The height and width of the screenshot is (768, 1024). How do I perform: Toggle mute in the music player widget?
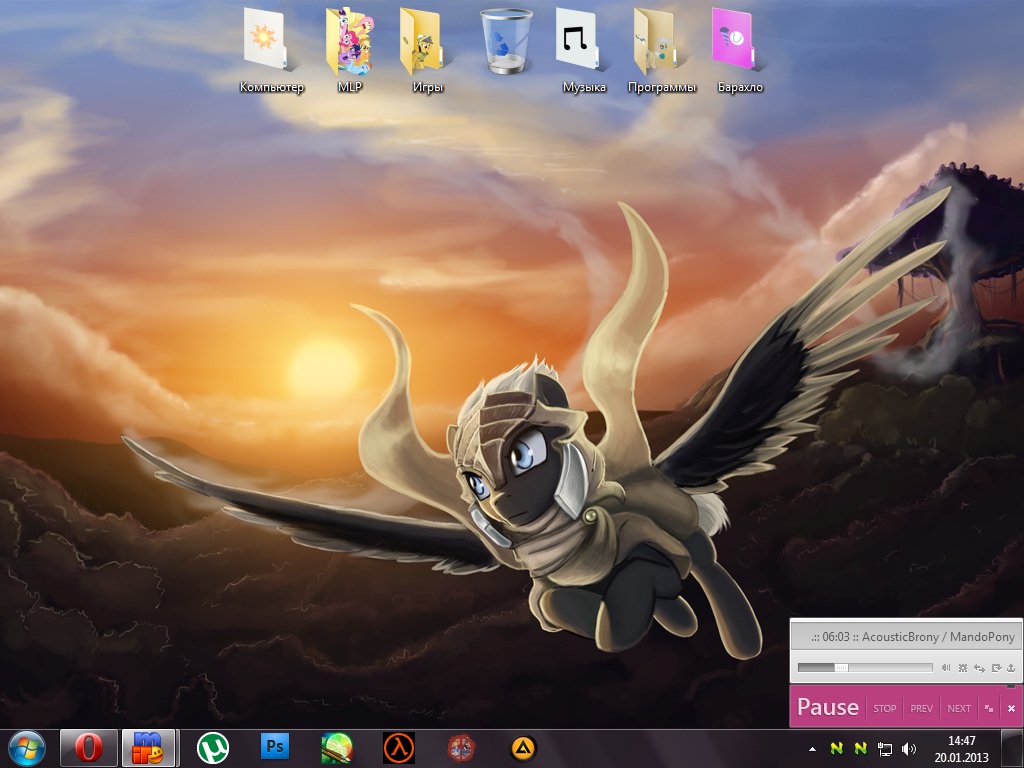click(945, 667)
